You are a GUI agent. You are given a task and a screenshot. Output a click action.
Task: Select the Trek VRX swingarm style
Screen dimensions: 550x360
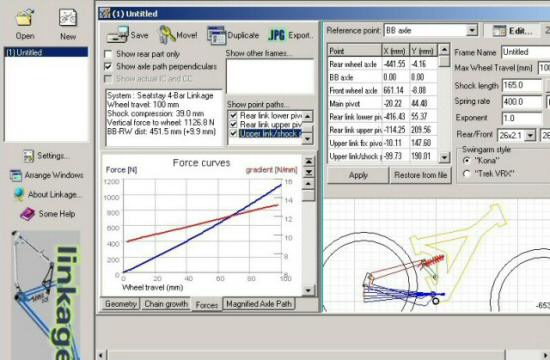[467, 174]
